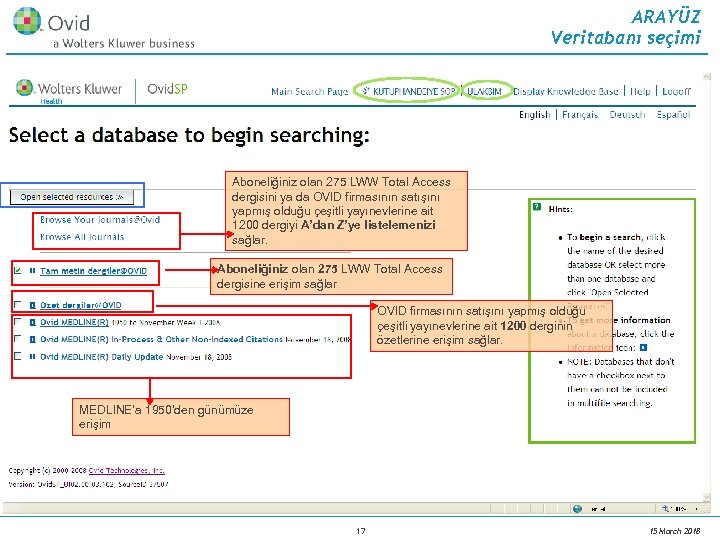Image resolution: width=720 pixels, height=540 pixels.
Task: Click Logoff in the top menu
Action: pyautogui.click(x=676, y=91)
